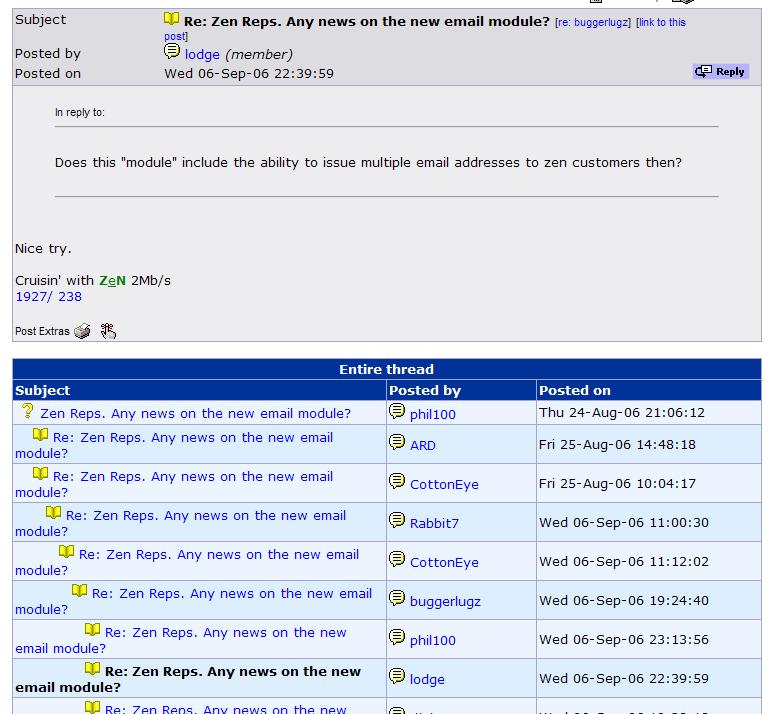The image size is (777, 714).
Task: Click the speech bubble icon beside CottonEye at 10:04:17
Action: coord(396,481)
